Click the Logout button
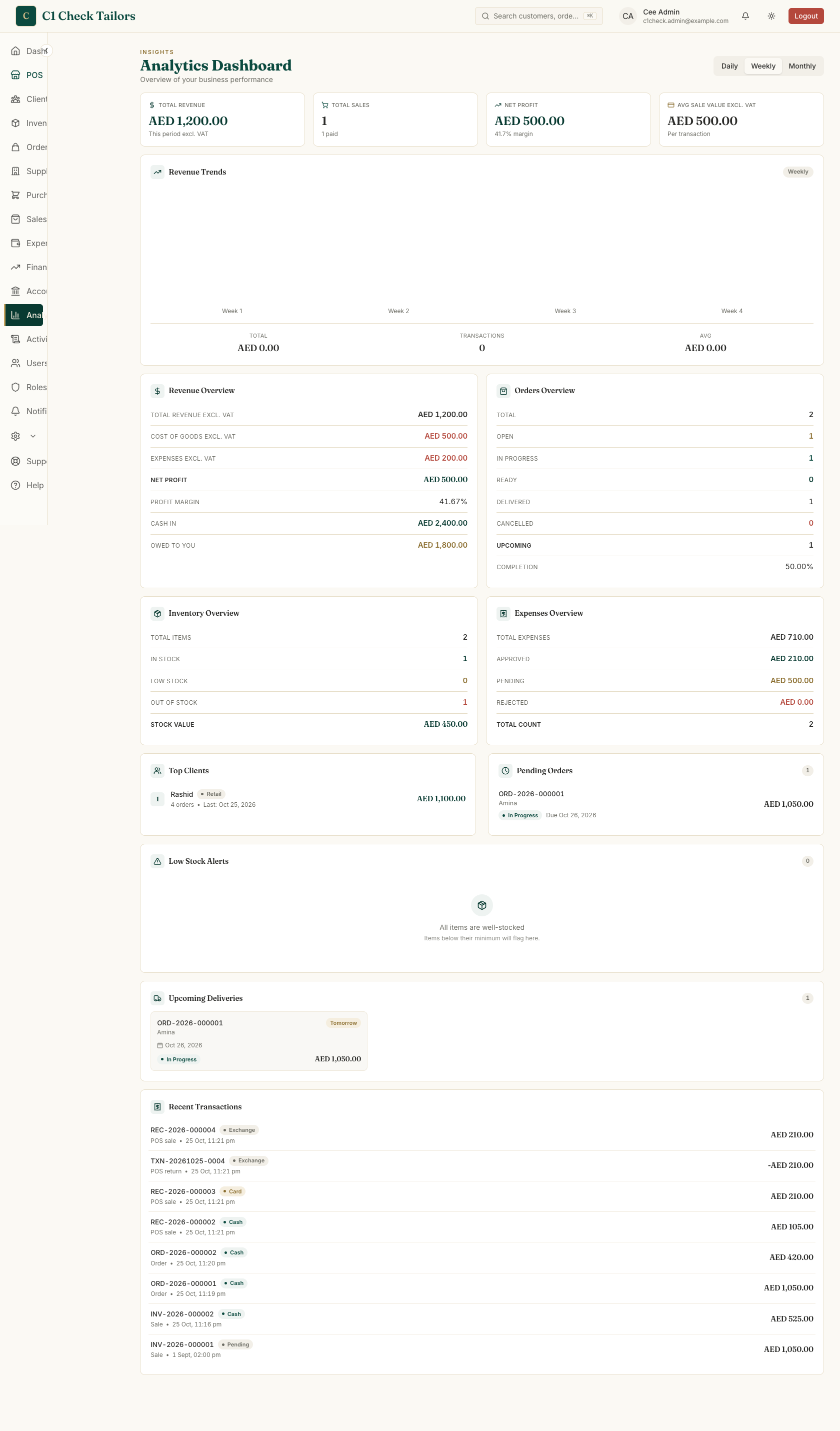The width and height of the screenshot is (840, 1431). click(805, 16)
